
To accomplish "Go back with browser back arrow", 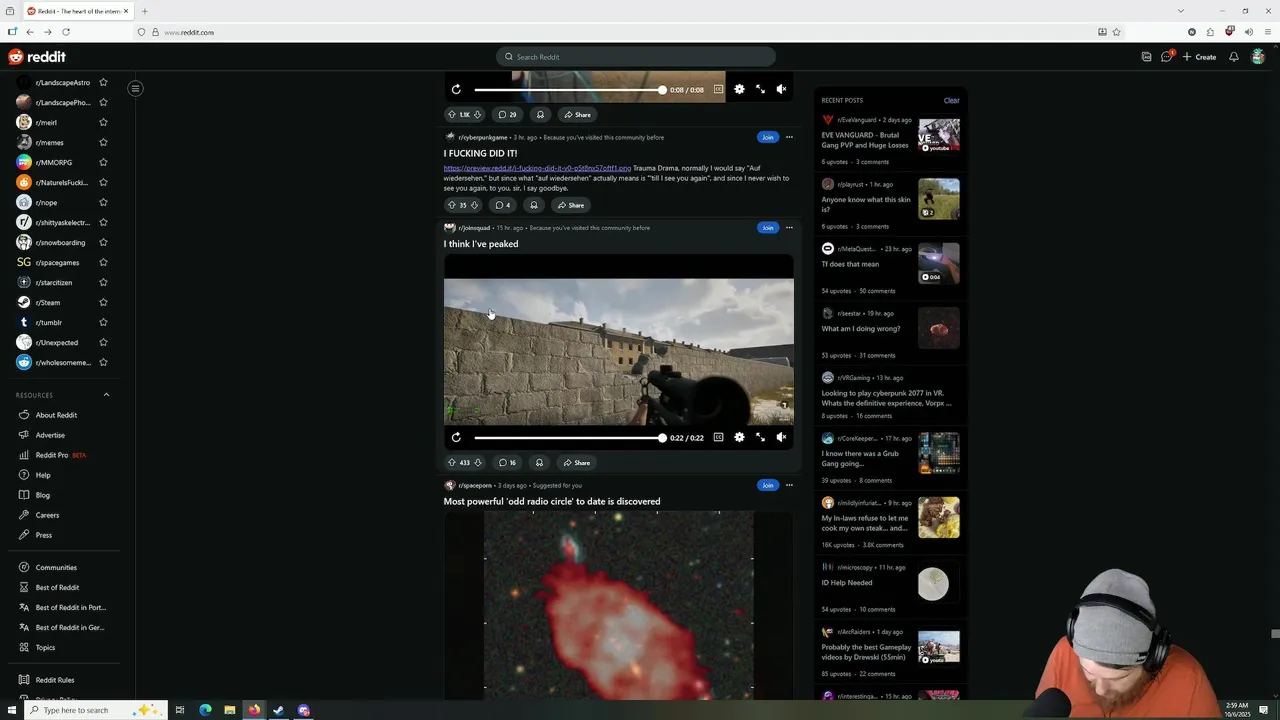I will pos(30,32).
